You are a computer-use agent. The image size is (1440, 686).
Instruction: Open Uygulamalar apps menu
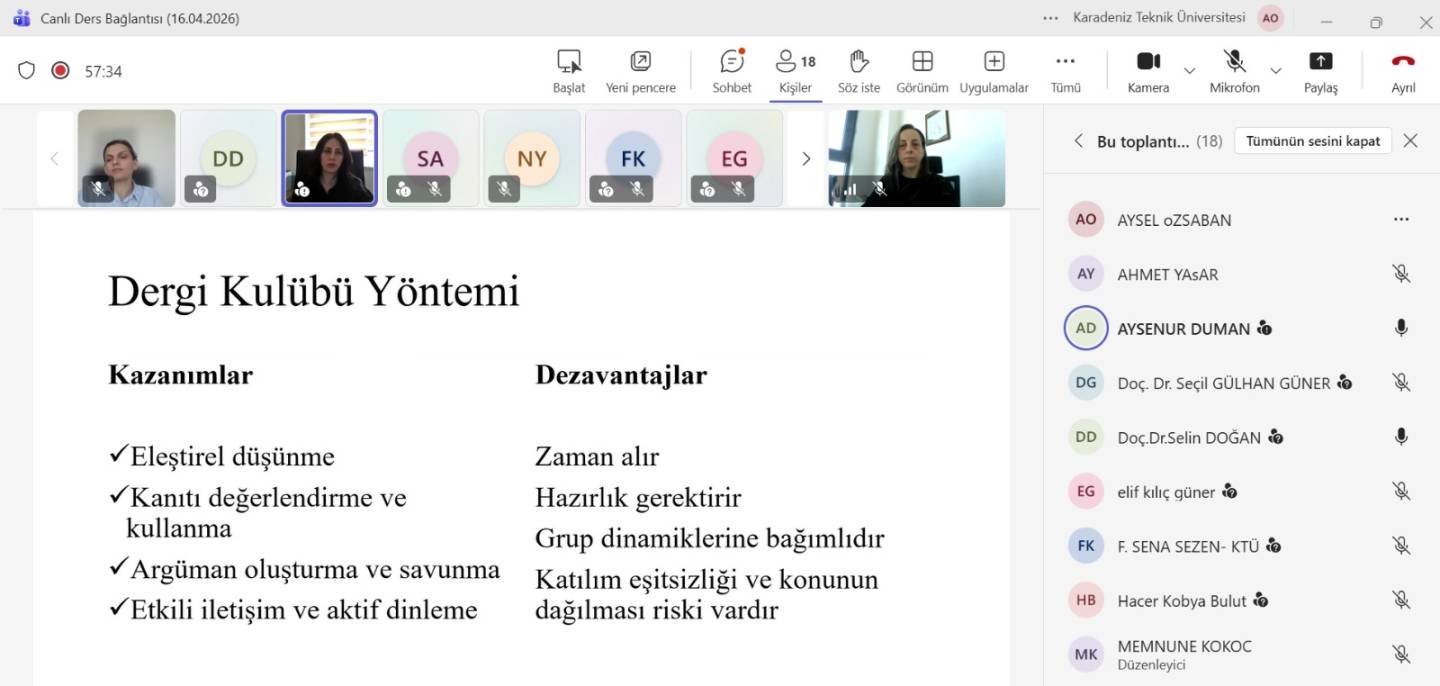pos(994,62)
